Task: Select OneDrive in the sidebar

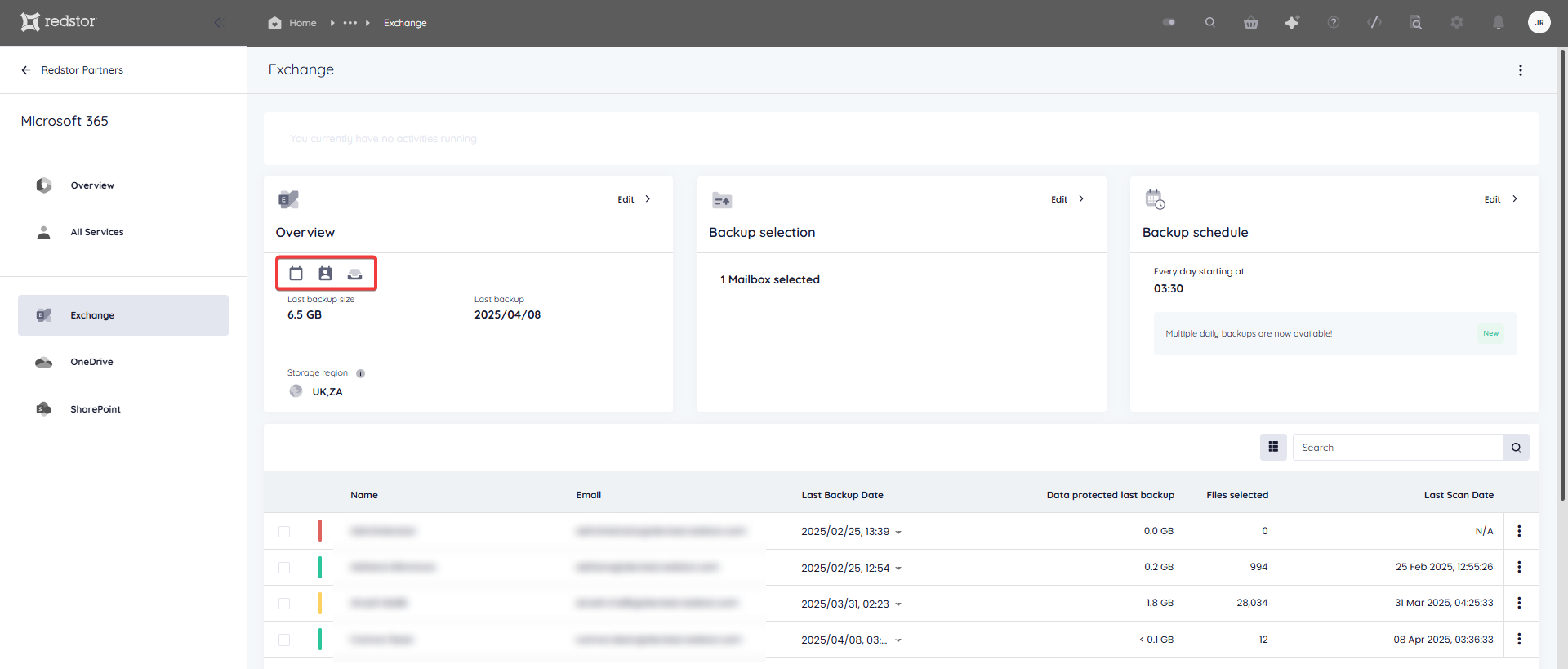Action: pos(91,362)
